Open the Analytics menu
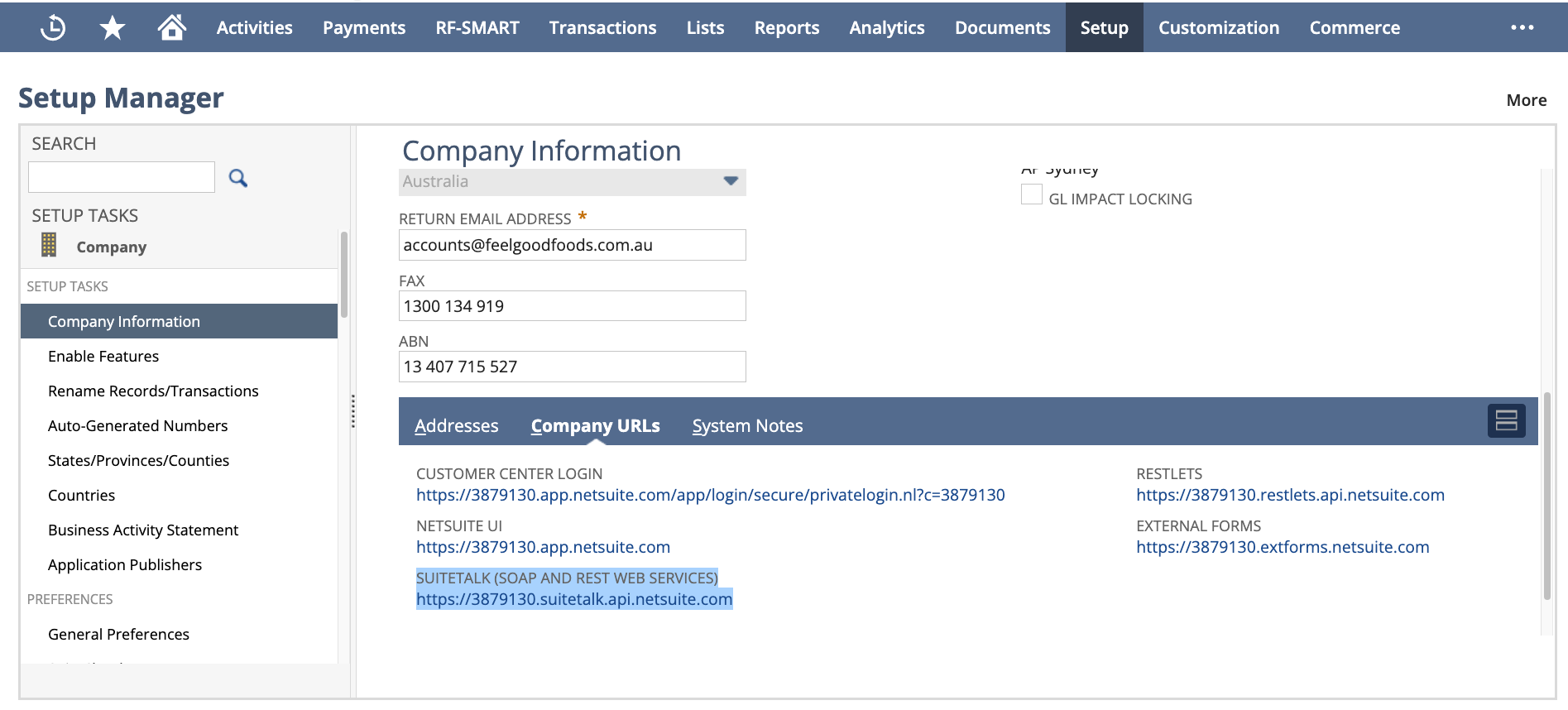 887,27
